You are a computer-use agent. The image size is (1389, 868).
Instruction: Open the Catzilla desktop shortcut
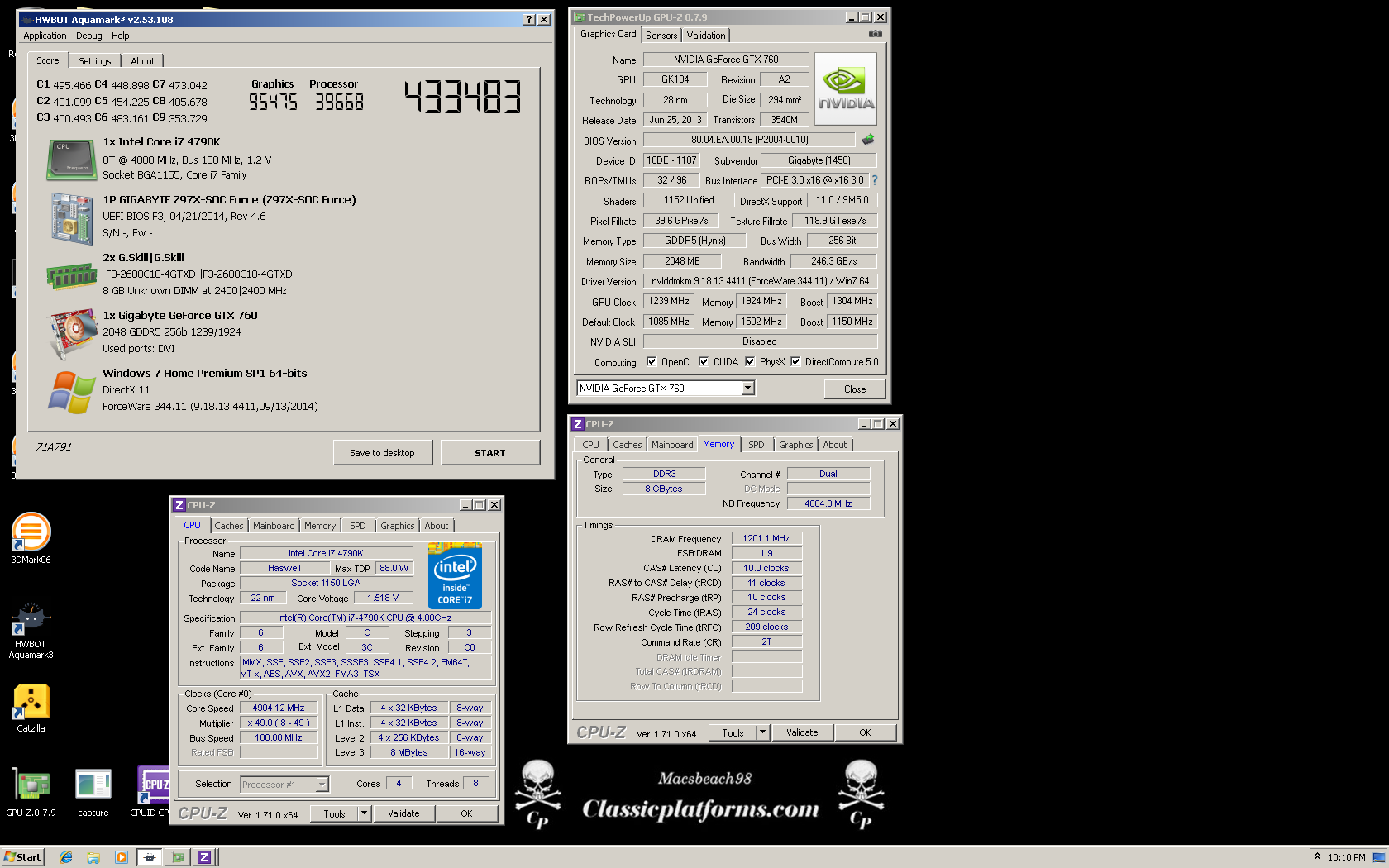(x=31, y=708)
